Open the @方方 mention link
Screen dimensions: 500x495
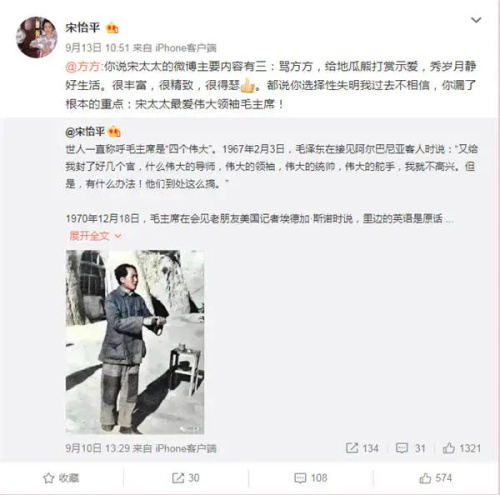pyautogui.click(x=83, y=67)
